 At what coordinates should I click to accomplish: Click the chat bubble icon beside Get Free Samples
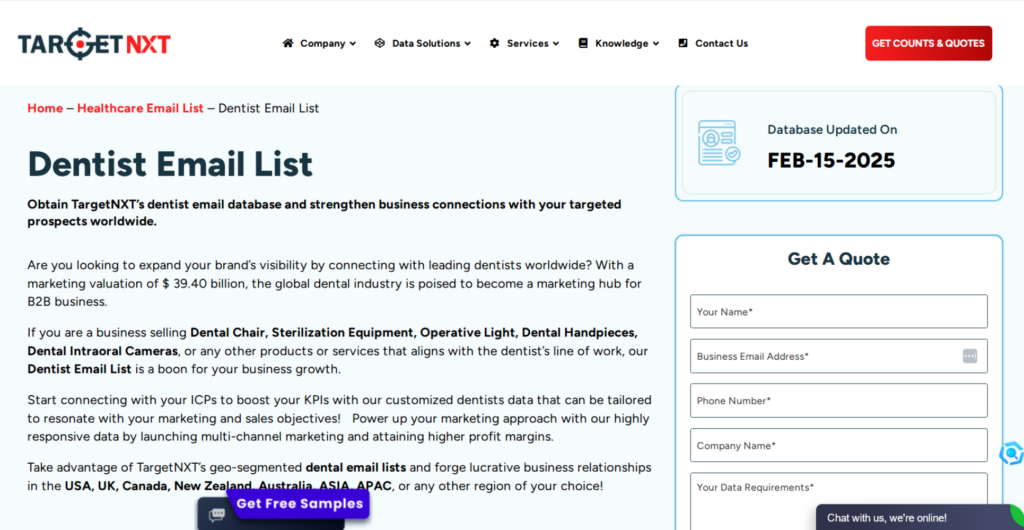coord(216,515)
